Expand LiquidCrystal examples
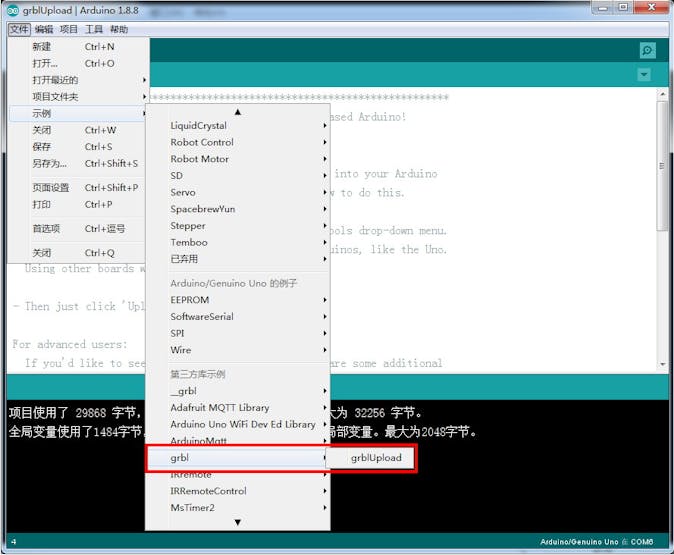Viewport: 674px width, 555px height. pos(238,126)
